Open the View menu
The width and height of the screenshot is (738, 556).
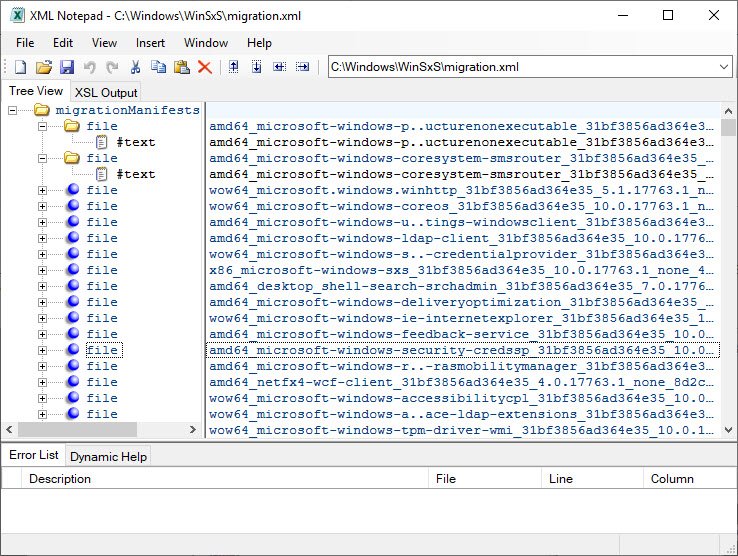click(104, 43)
